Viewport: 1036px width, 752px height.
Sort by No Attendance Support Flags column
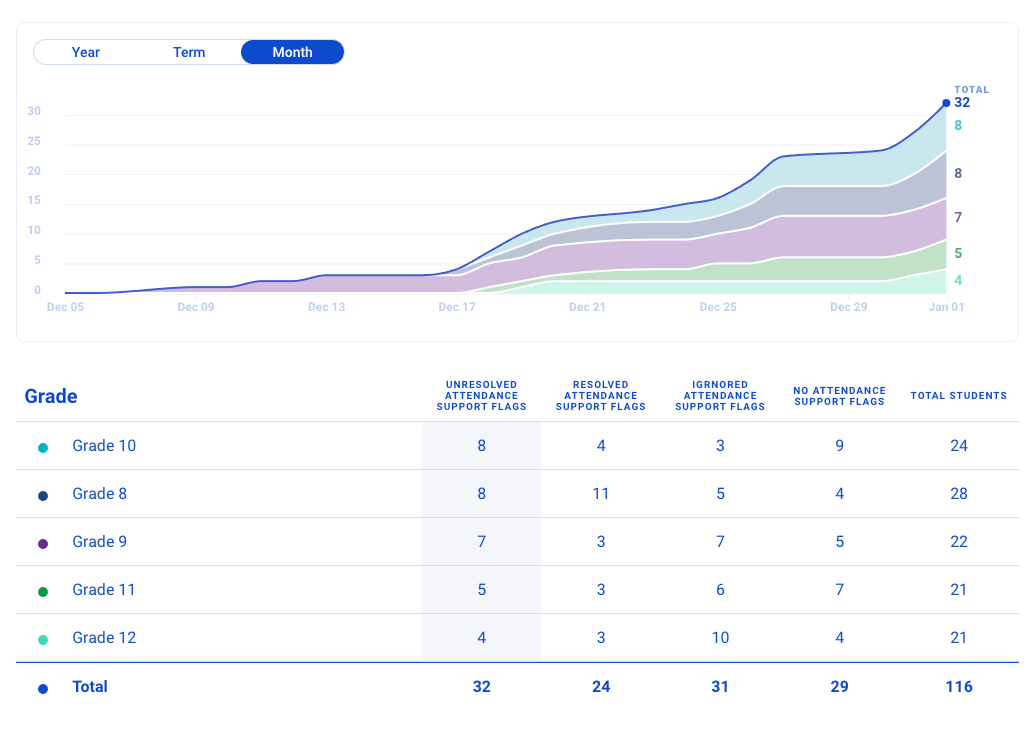click(839, 396)
